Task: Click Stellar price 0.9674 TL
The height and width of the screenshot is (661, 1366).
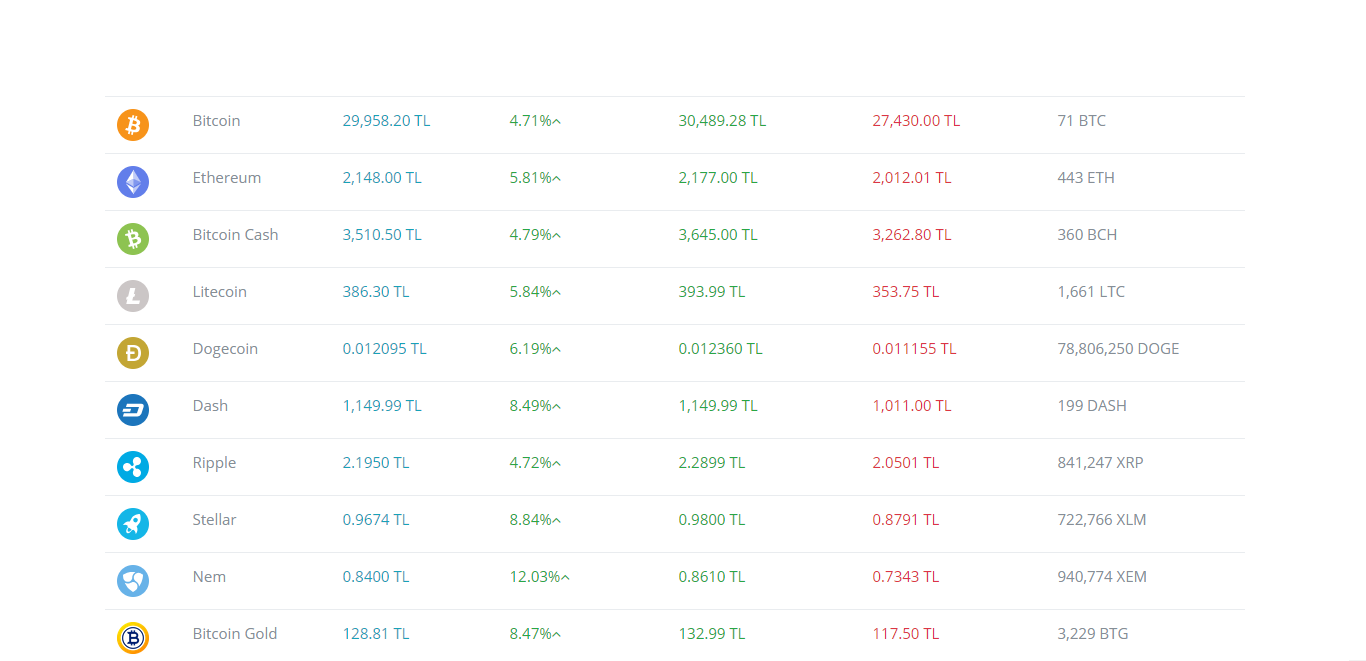Action: click(x=376, y=520)
